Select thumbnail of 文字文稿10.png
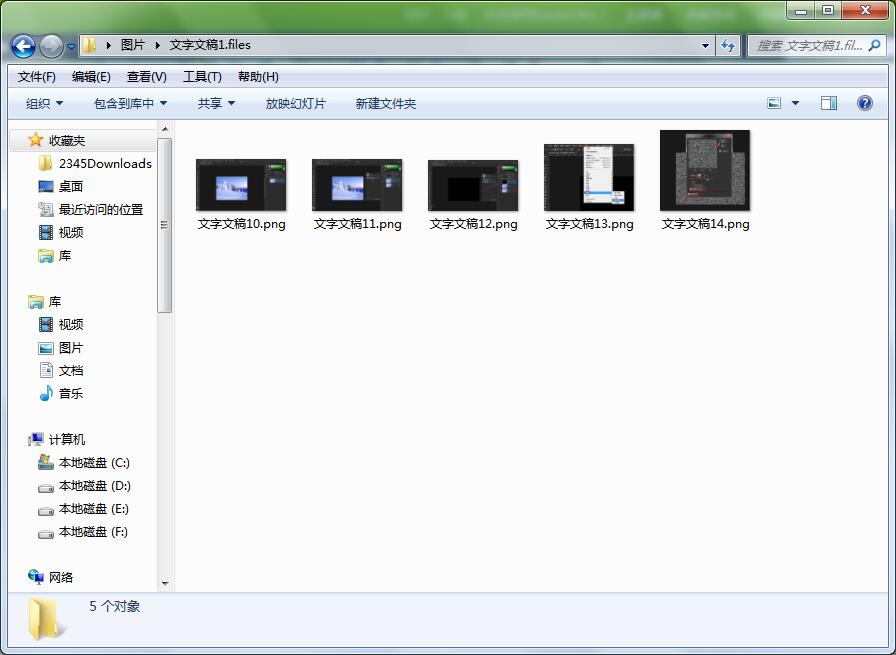 [241, 185]
